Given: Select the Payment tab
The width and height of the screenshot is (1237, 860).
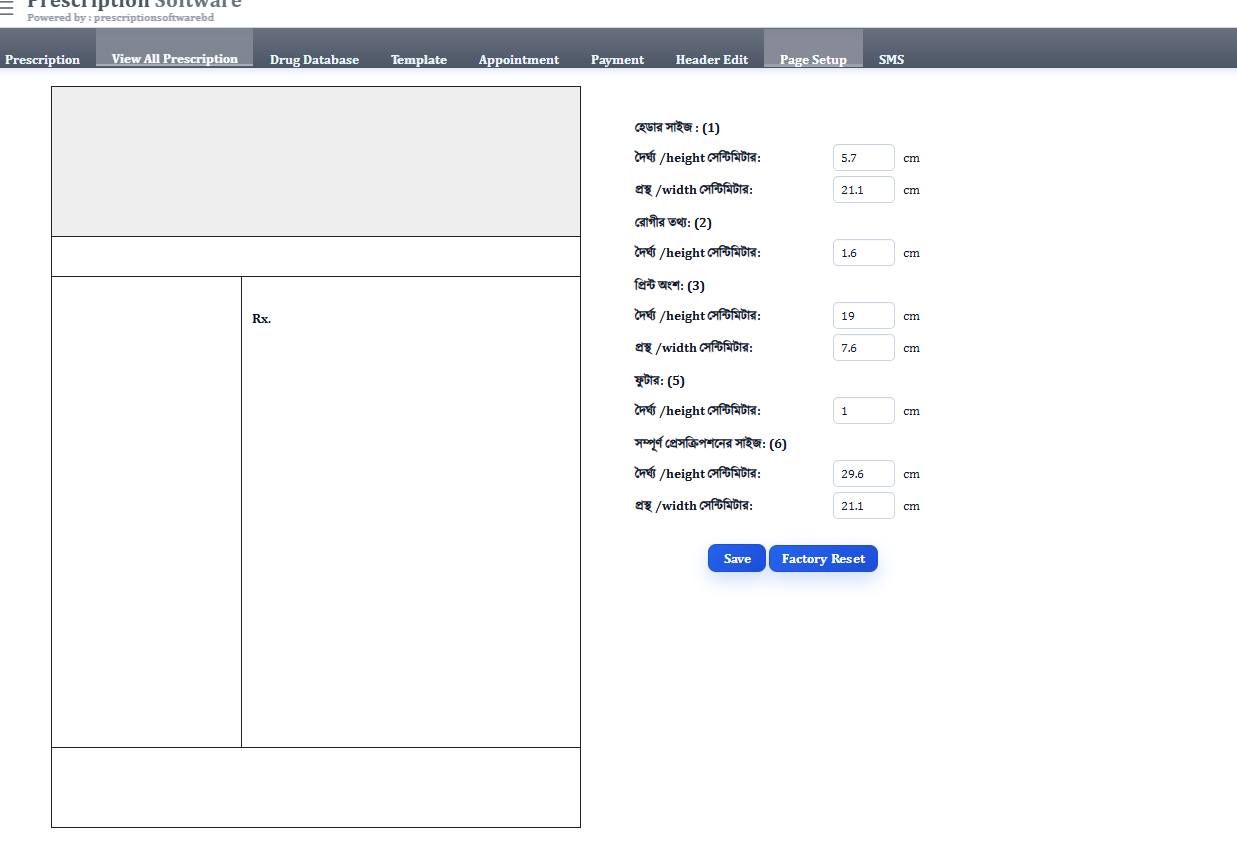Looking at the screenshot, I should click(617, 60).
